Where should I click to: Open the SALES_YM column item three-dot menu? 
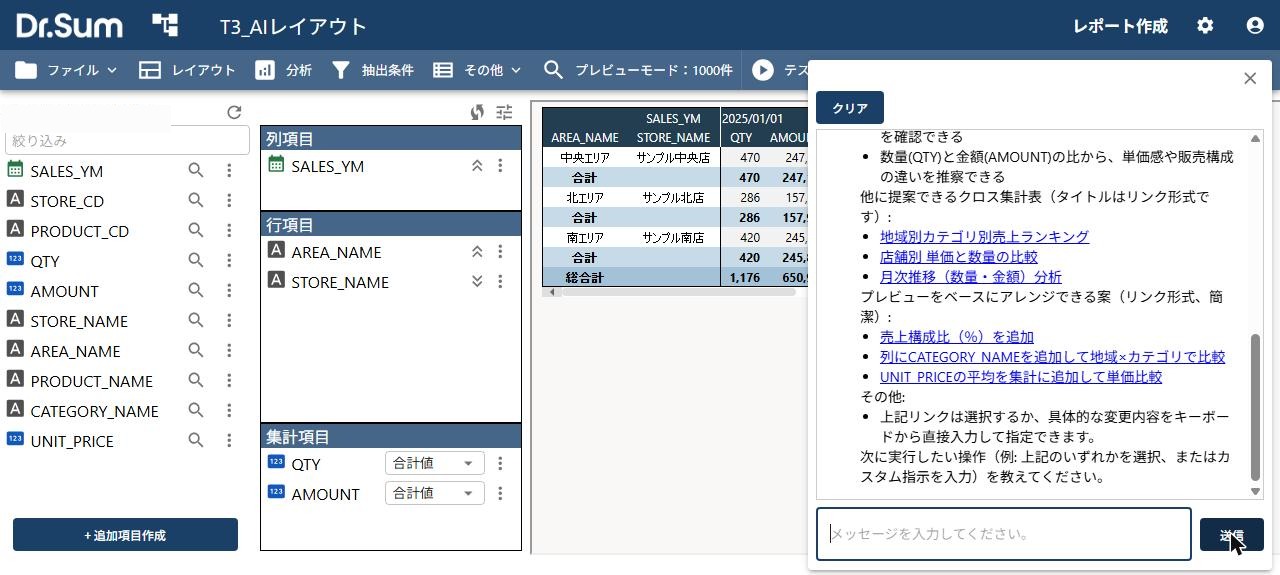pyautogui.click(x=500, y=166)
